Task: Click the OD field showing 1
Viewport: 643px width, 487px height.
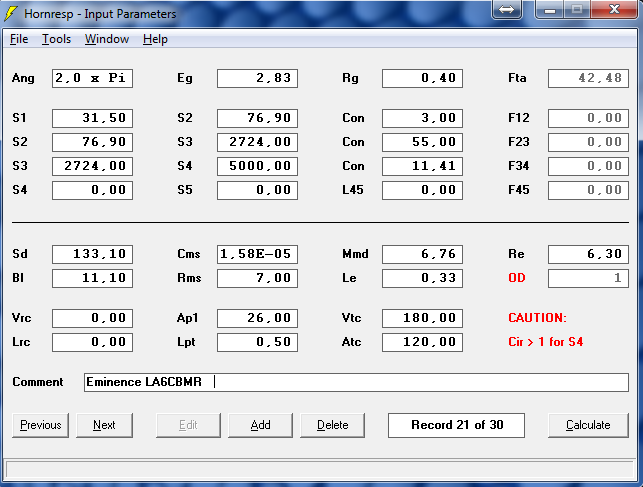Action: tap(588, 278)
